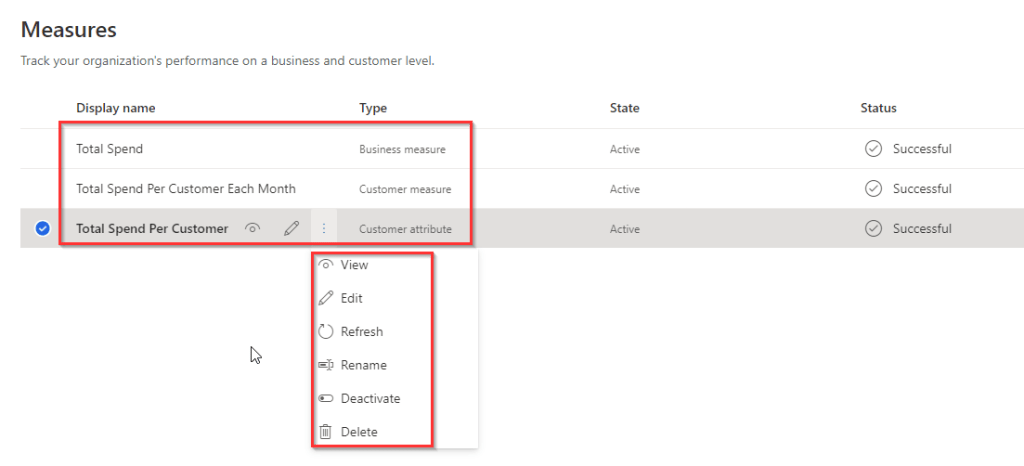Open the vertical three-dots more options button
The image size is (1024, 466).
pos(324,229)
